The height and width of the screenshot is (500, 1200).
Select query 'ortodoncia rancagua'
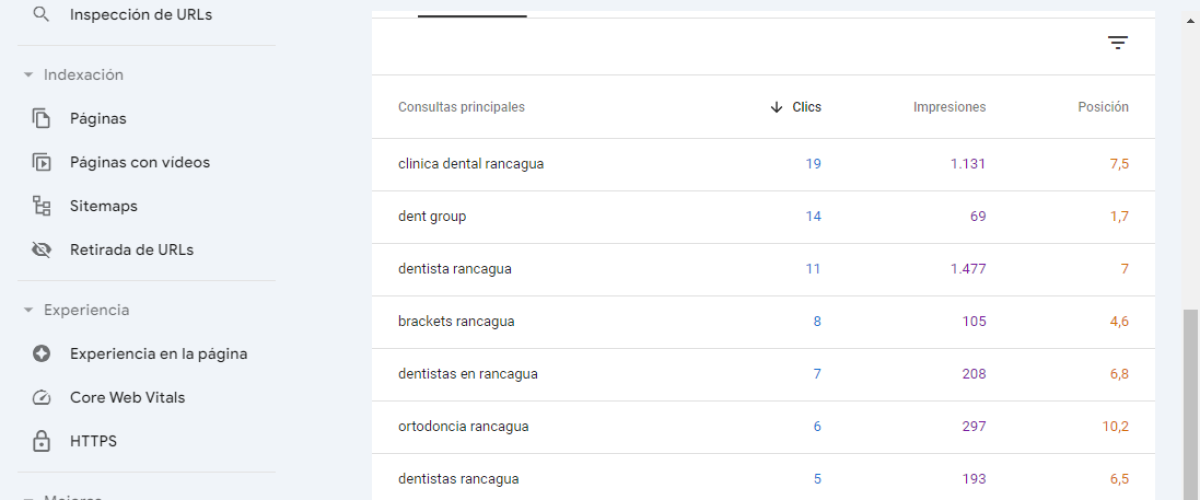point(463,426)
